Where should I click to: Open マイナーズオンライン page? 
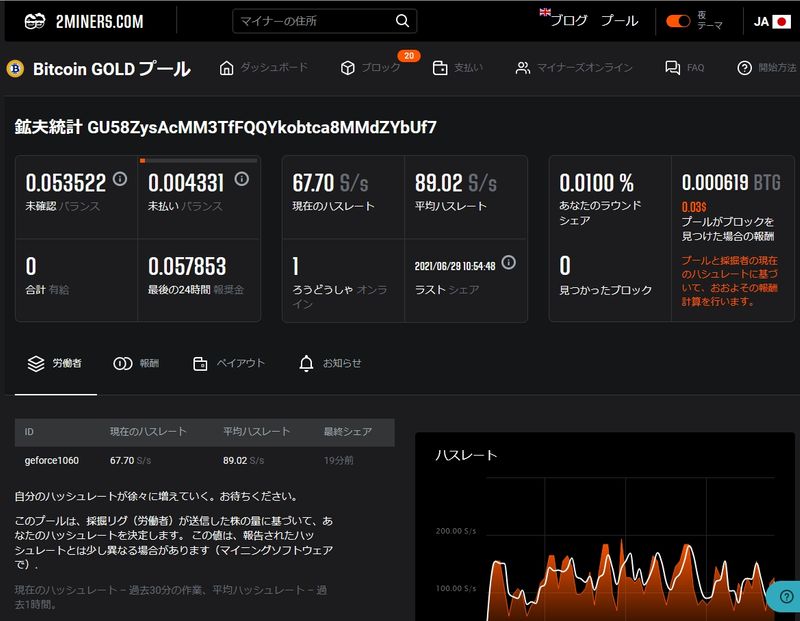click(x=574, y=68)
